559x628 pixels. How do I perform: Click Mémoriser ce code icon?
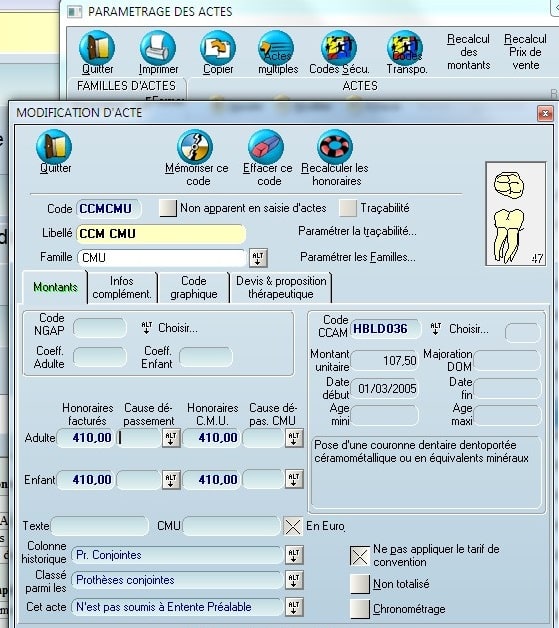click(195, 147)
